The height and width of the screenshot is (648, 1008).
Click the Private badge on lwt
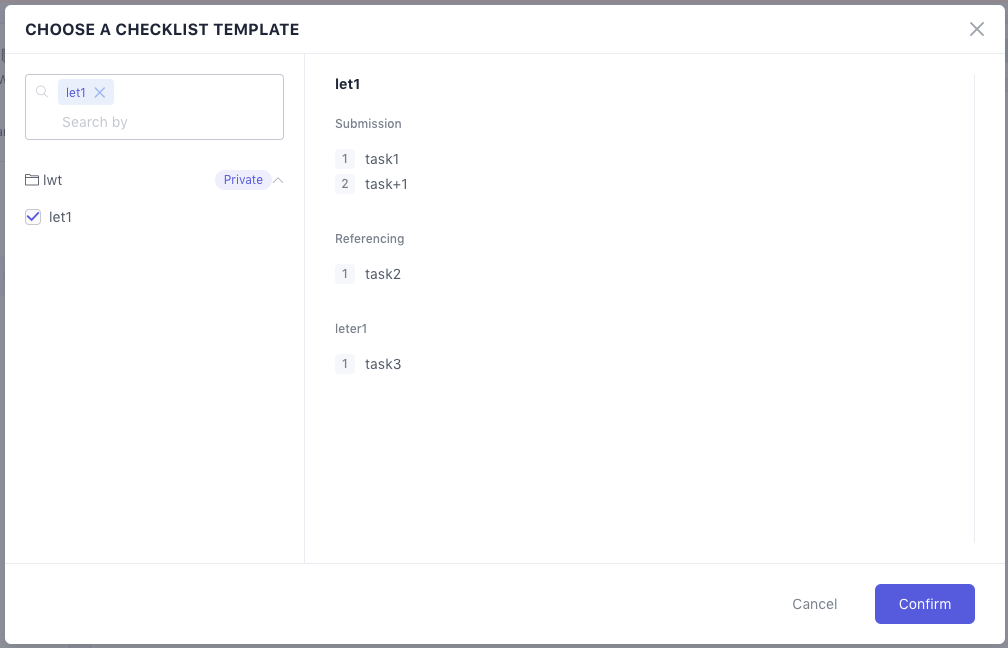click(x=243, y=180)
